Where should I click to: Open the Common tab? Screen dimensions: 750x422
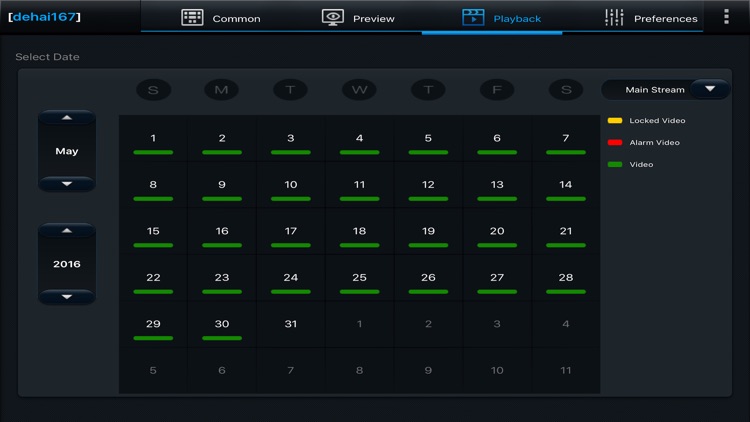point(221,18)
